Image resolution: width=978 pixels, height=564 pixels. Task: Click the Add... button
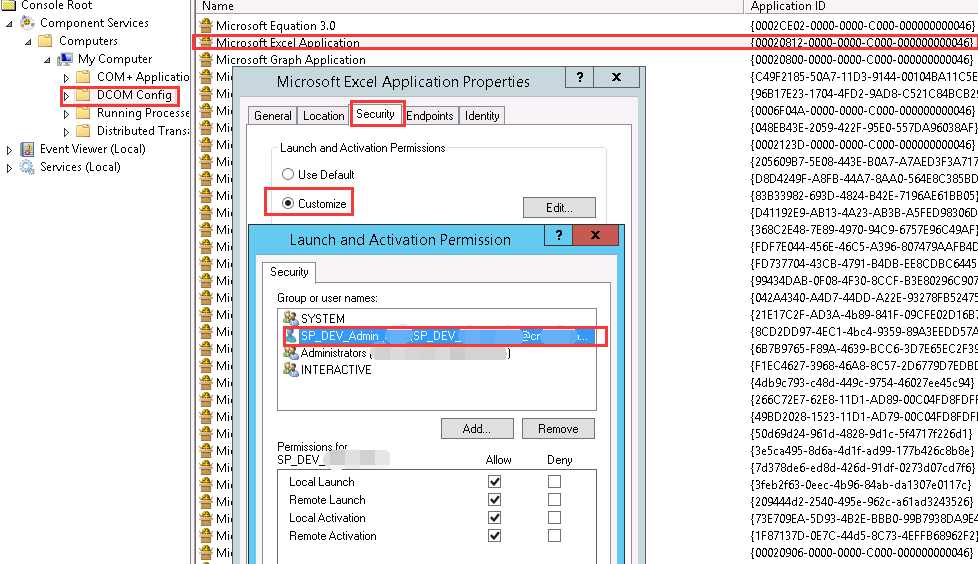coord(477,429)
